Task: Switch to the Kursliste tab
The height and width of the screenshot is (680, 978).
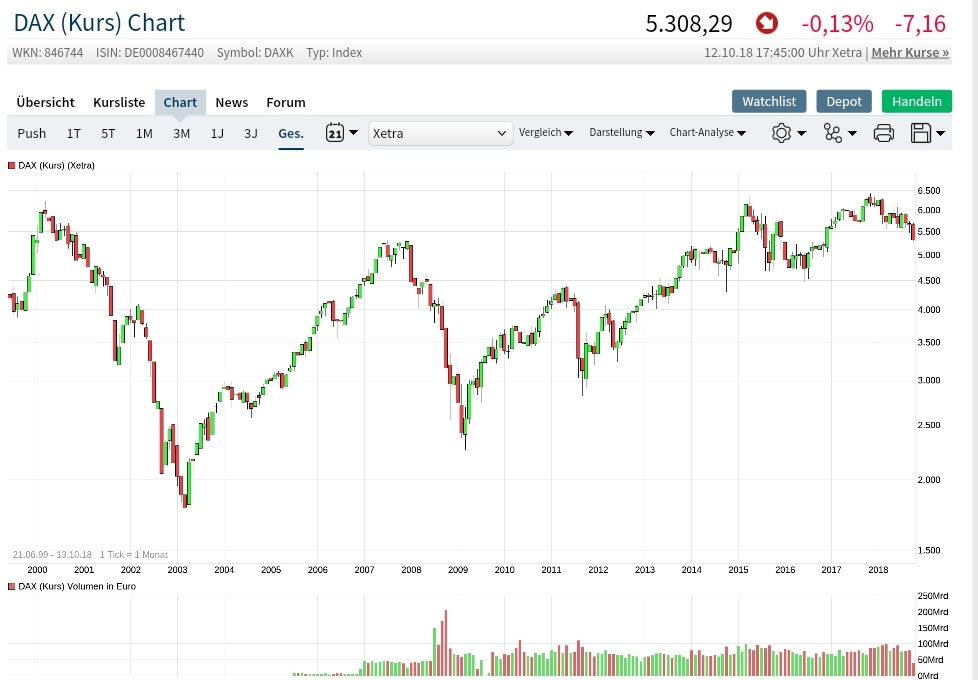Action: click(x=119, y=102)
